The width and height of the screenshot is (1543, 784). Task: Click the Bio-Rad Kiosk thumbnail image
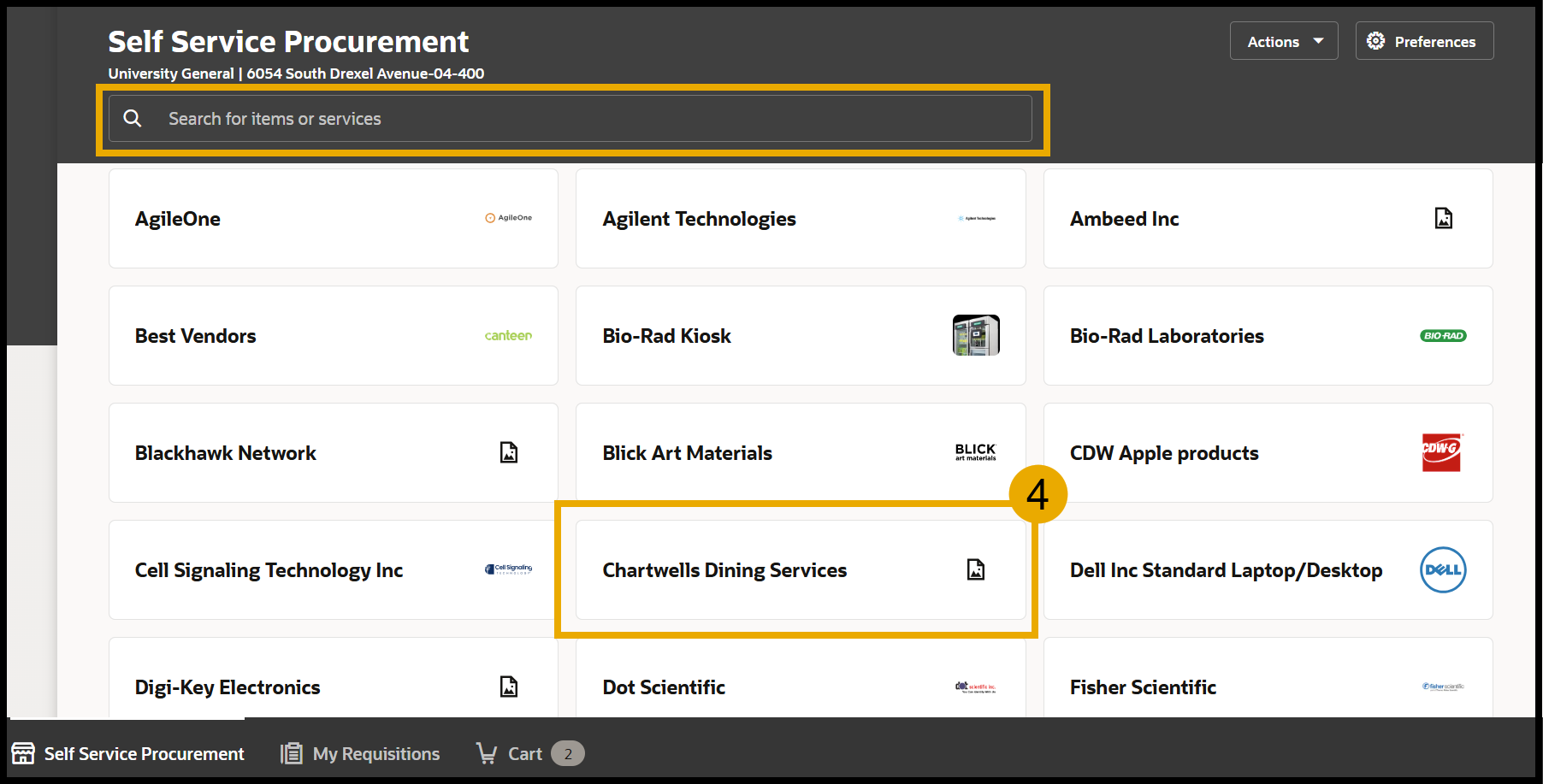976,335
